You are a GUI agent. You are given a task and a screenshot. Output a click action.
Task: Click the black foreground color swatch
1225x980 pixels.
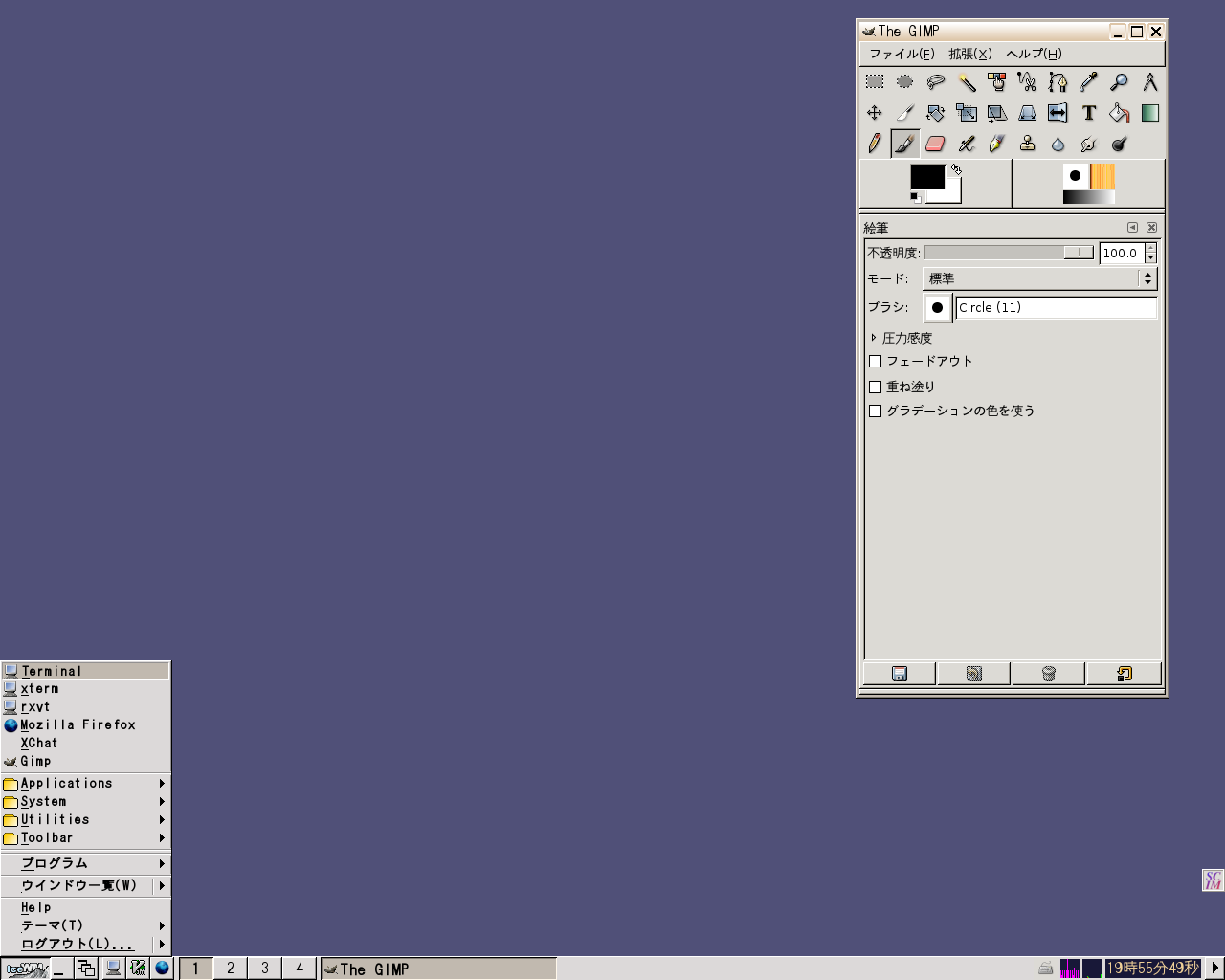(925, 175)
